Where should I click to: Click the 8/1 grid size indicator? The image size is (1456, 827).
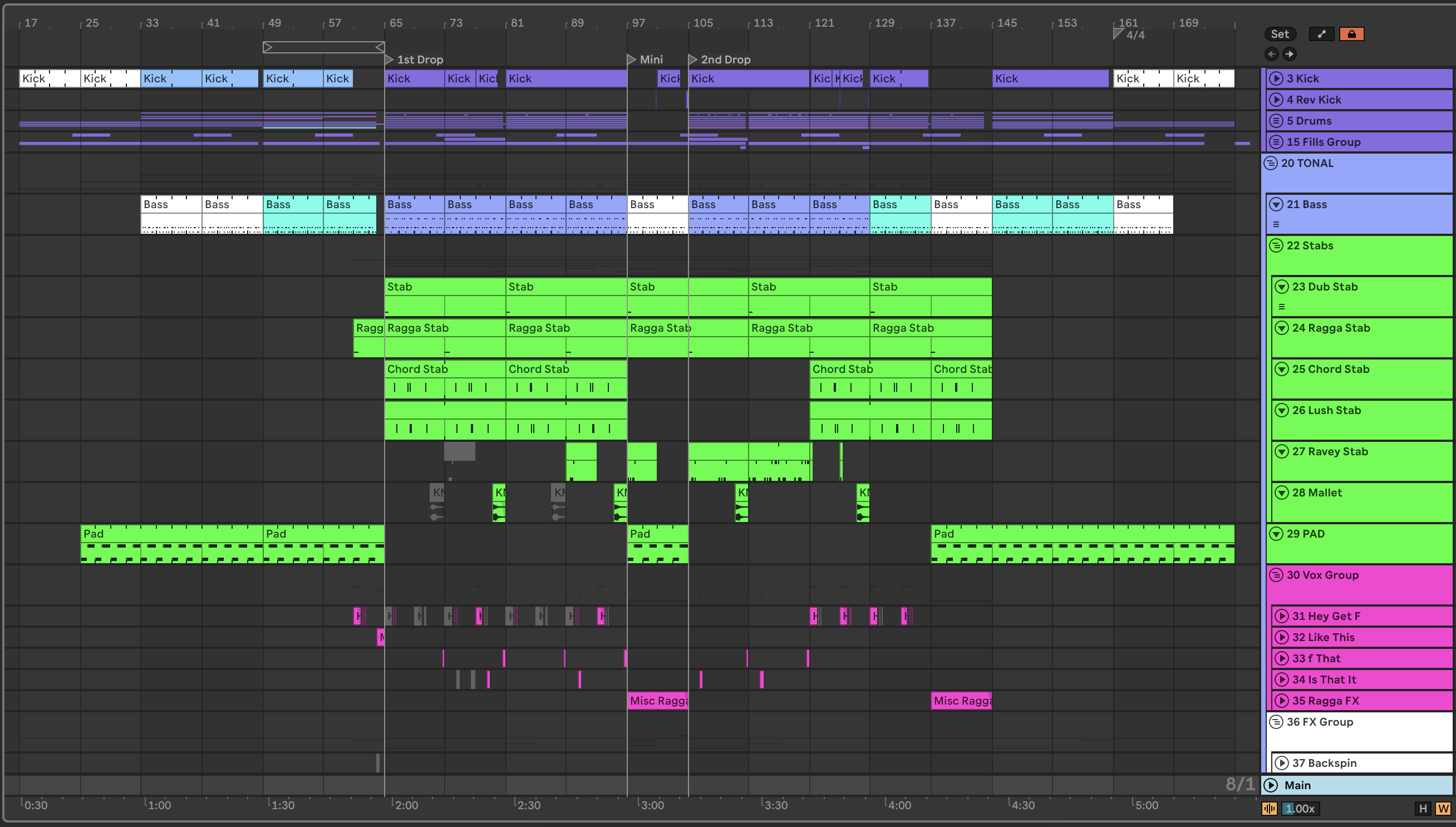pyautogui.click(x=1239, y=784)
